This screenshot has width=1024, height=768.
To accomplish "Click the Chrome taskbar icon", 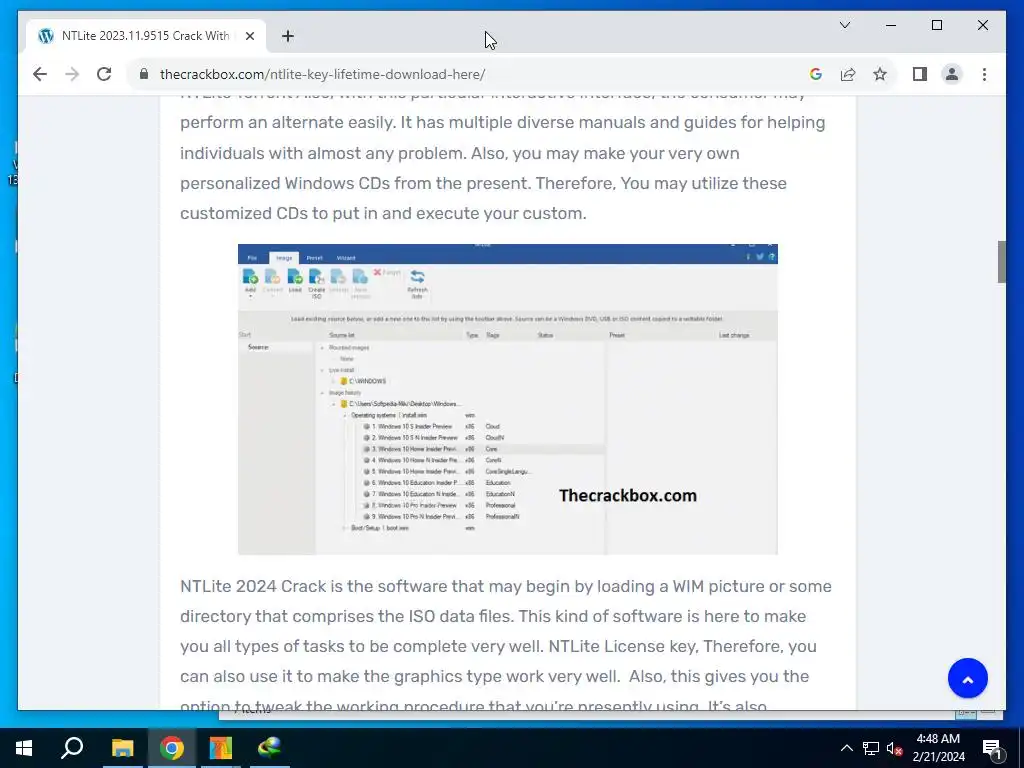I will click(171, 748).
